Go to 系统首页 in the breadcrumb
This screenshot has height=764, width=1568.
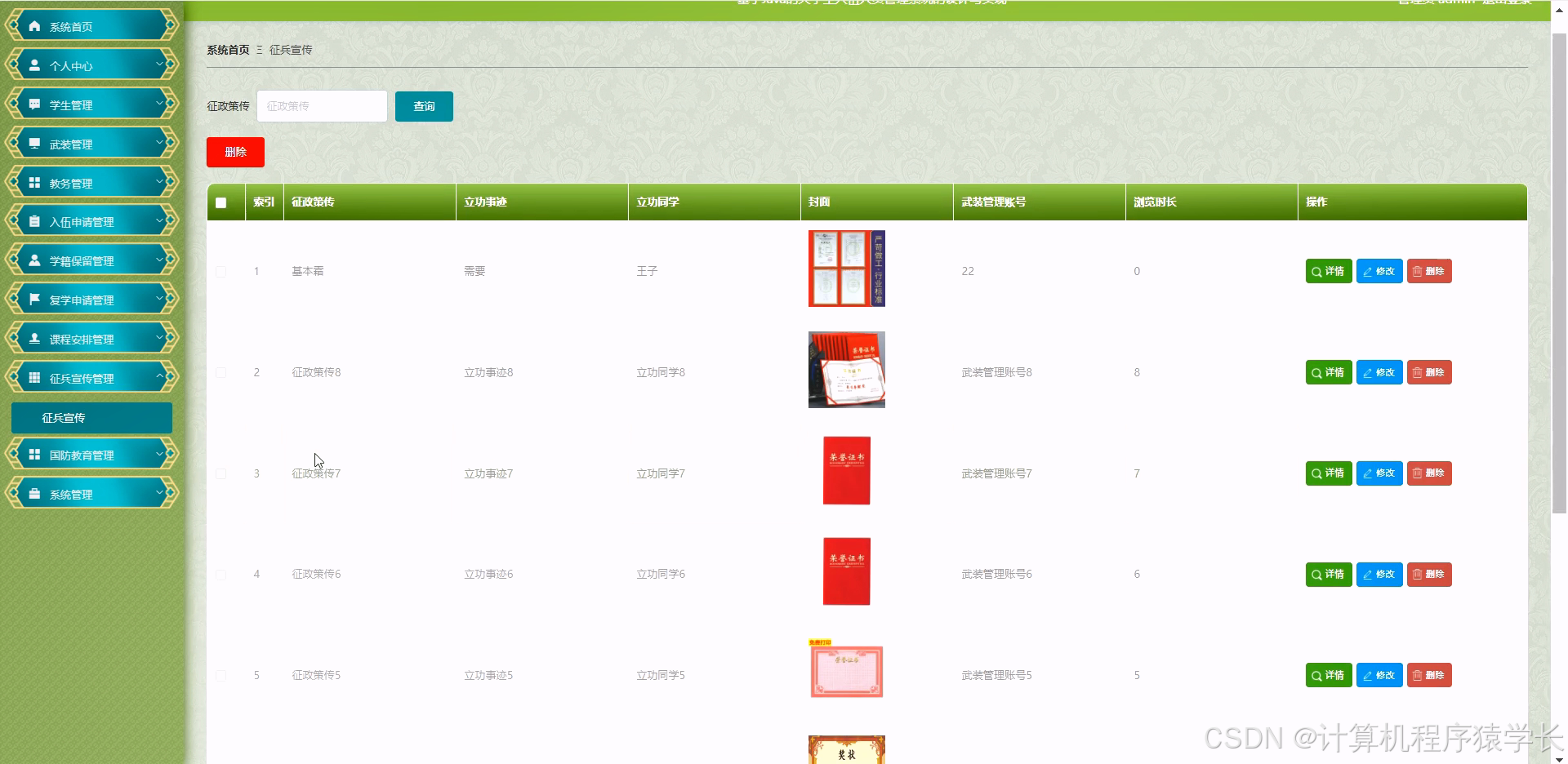point(228,50)
